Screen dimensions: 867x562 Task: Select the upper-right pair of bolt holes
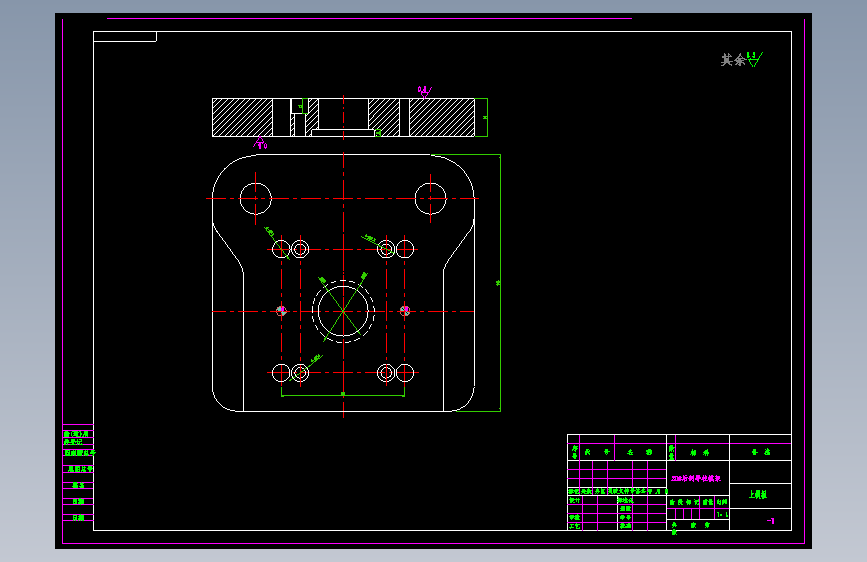pos(395,249)
